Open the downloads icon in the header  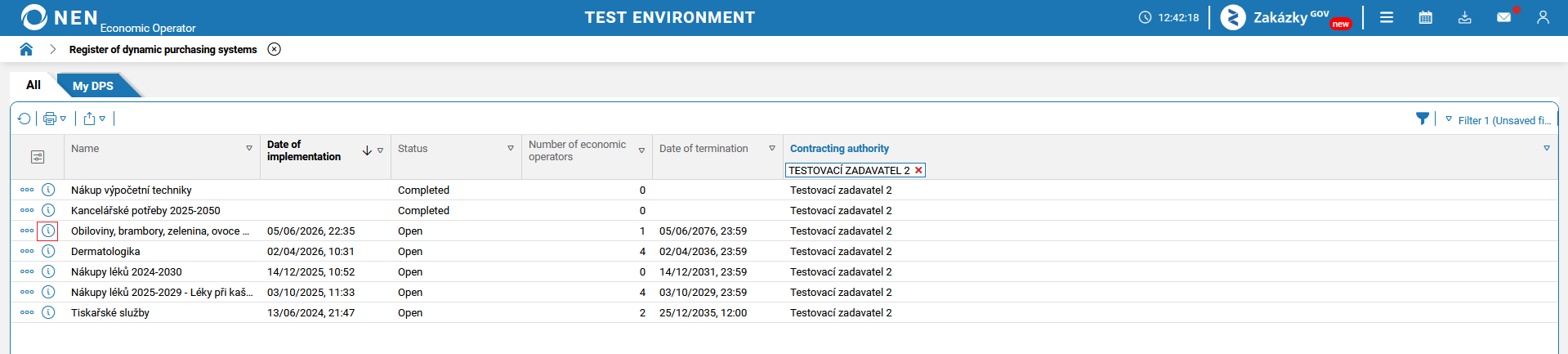1465,17
